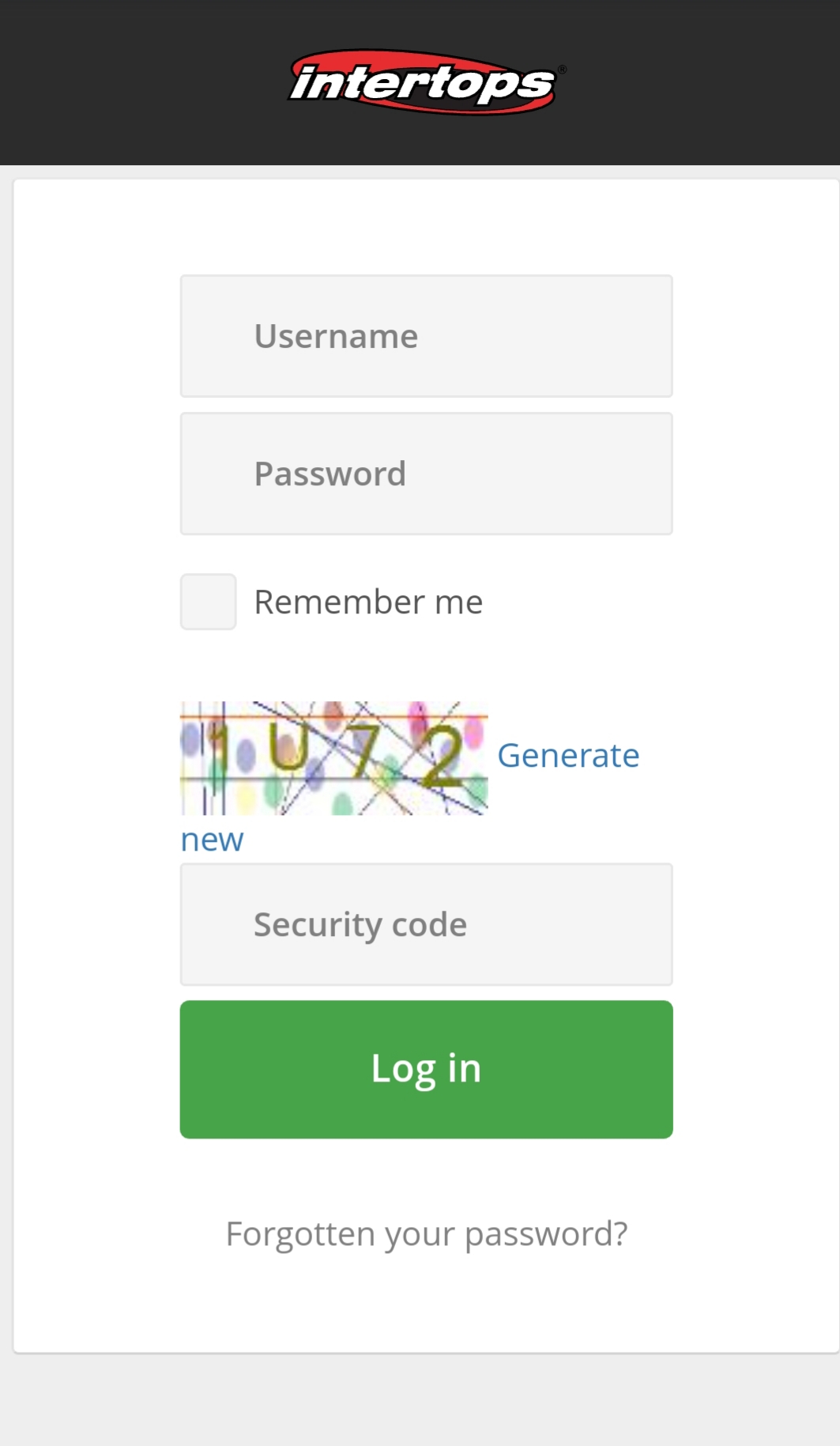Focus the Password input field
This screenshot has width=840, height=1446.
[426, 474]
